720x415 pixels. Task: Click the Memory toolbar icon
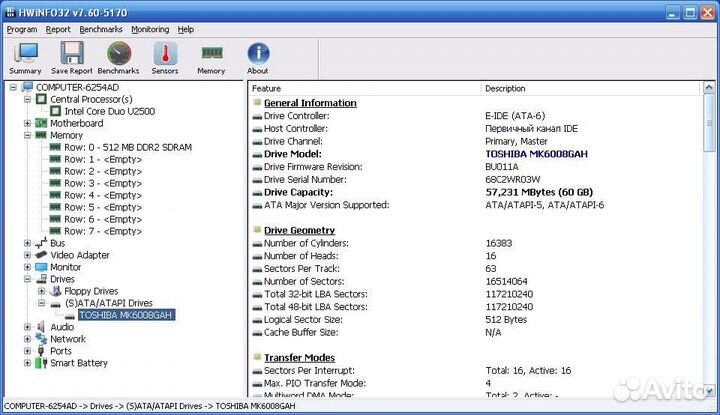(x=211, y=57)
